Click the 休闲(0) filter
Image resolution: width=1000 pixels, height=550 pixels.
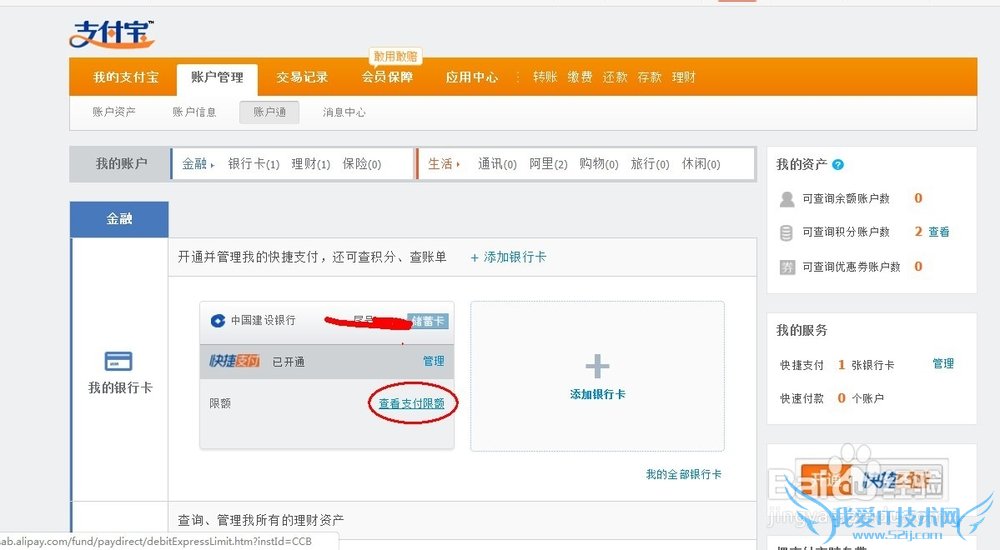tap(701, 164)
